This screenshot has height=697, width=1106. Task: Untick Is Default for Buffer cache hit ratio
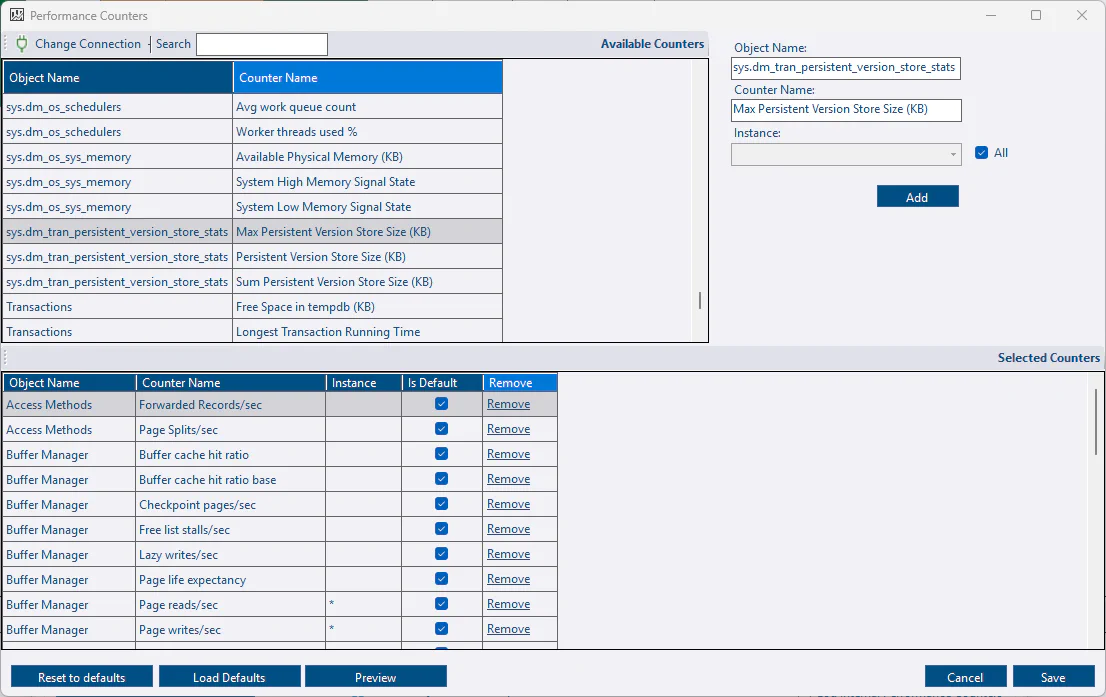441,454
